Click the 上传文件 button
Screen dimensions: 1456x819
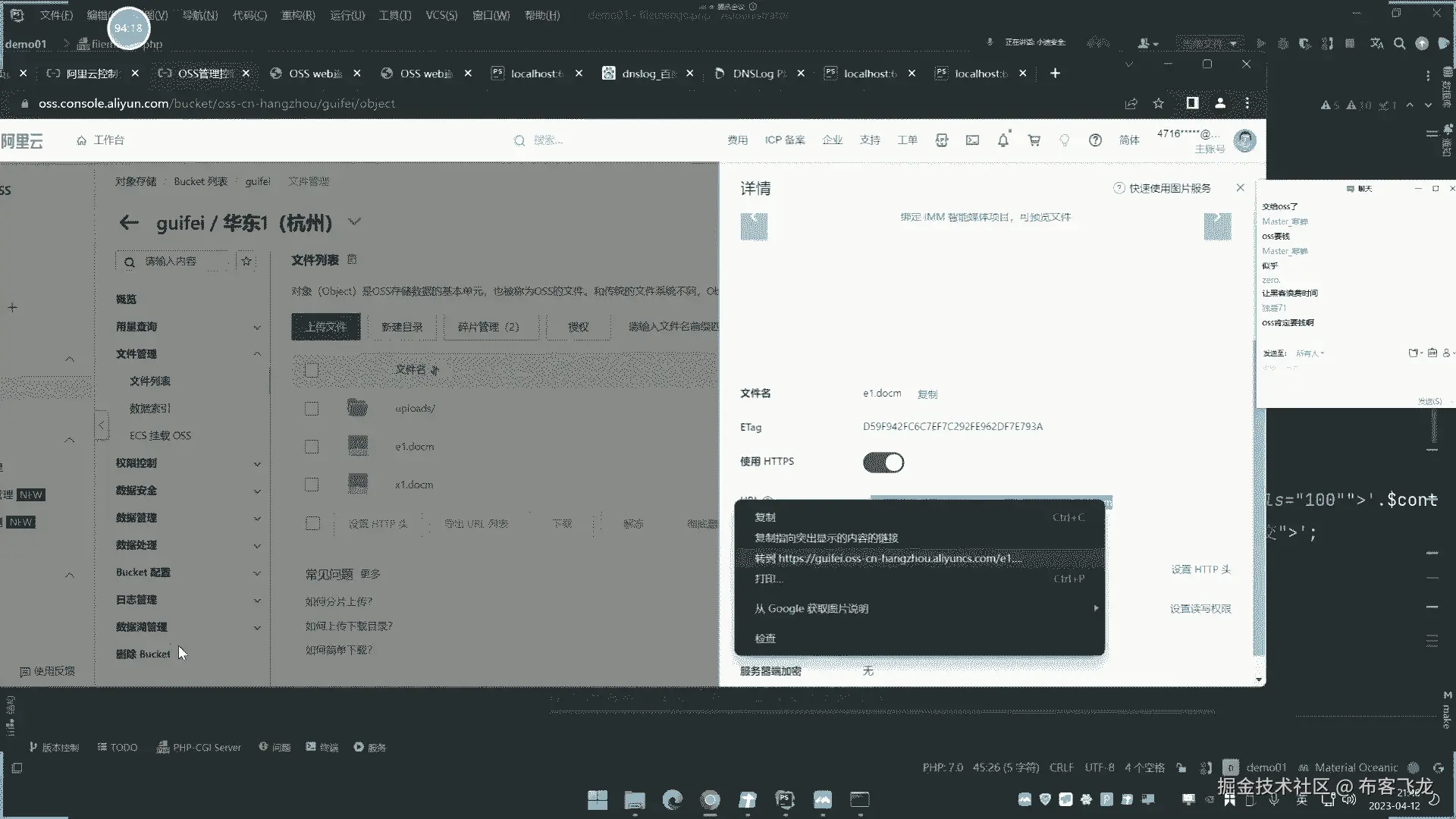(x=325, y=327)
